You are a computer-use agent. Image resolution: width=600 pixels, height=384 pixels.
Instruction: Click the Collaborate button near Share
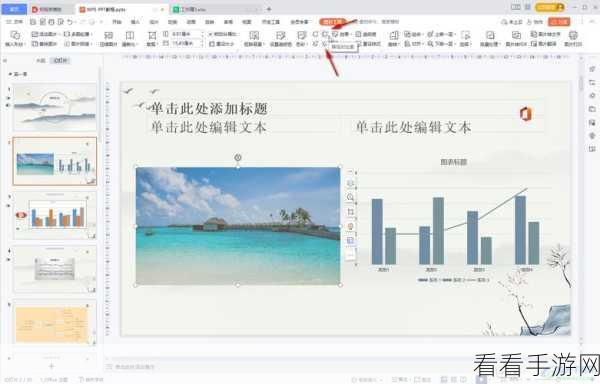[536, 22]
